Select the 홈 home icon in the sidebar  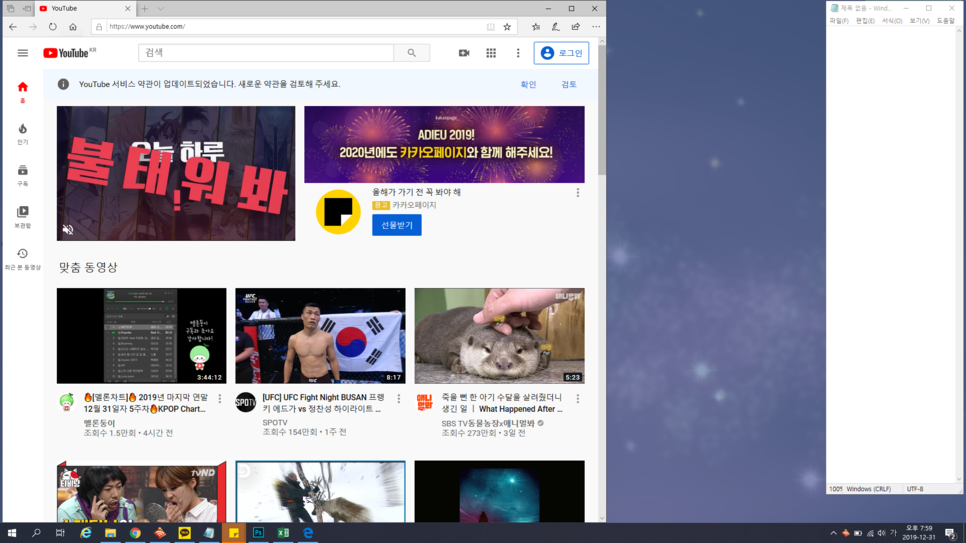point(23,91)
